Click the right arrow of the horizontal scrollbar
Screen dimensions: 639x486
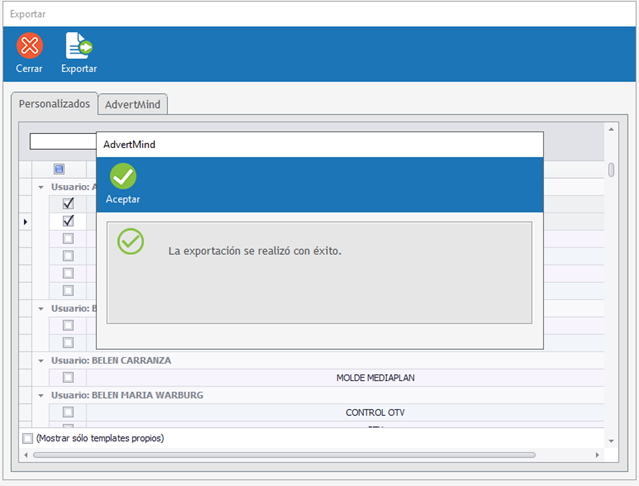[598, 455]
